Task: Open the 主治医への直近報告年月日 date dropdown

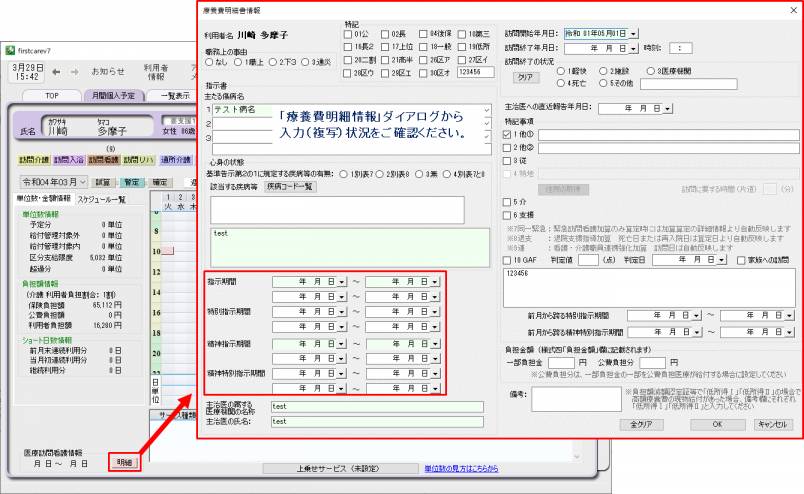Action: [x=667, y=107]
